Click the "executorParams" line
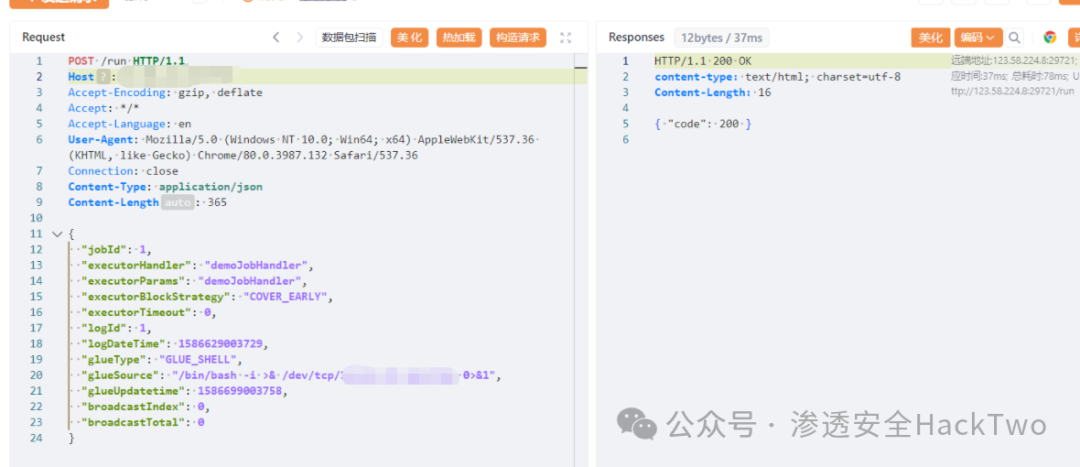 (194, 281)
